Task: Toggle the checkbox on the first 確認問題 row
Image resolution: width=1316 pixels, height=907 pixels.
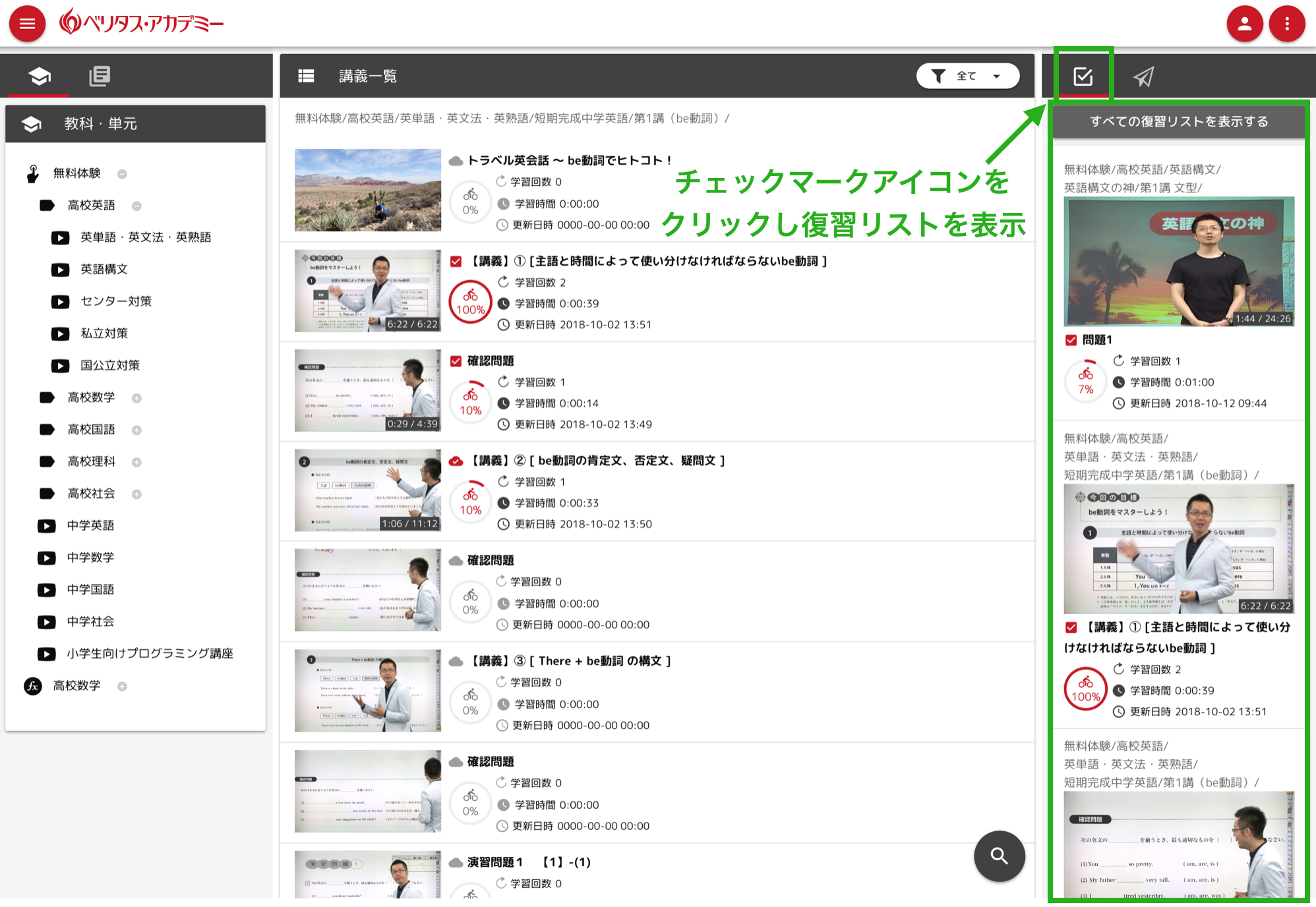Action: [456, 361]
